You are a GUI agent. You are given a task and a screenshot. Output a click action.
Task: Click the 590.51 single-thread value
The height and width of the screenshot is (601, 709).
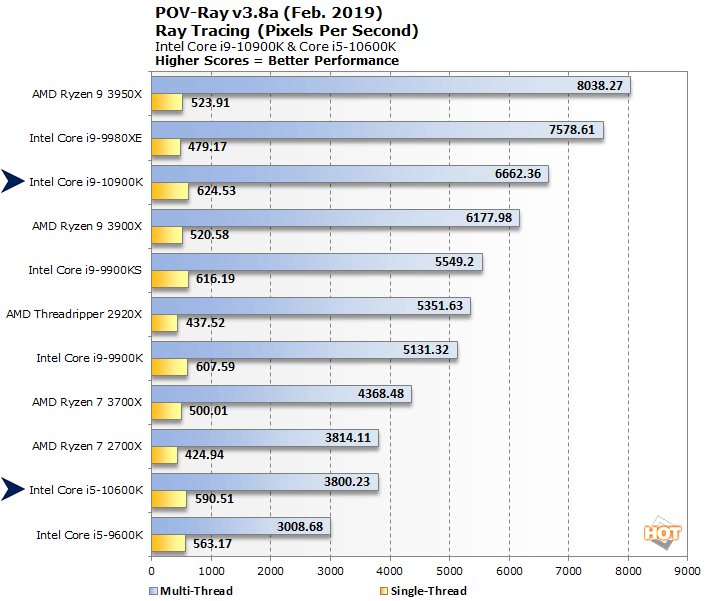(214, 499)
